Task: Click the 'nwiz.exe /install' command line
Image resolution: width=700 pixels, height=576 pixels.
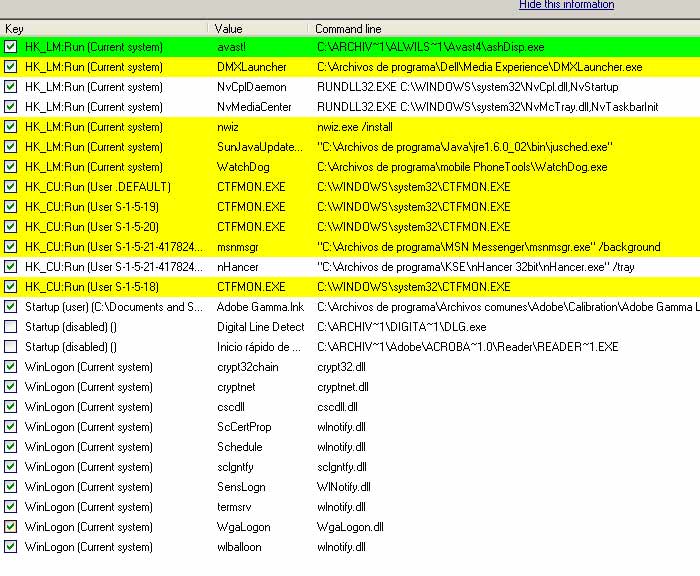Action: click(x=355, y=127)
